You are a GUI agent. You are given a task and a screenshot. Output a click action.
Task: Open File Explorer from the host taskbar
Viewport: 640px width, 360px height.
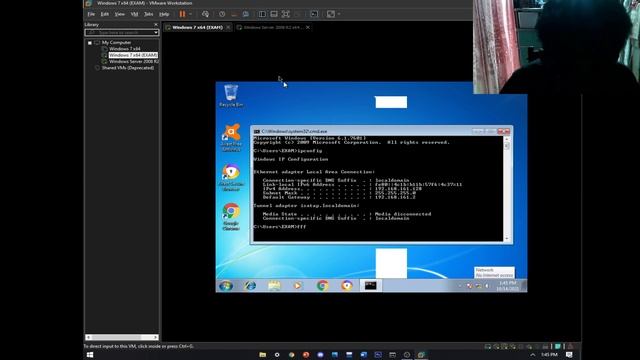pos(262,355)
